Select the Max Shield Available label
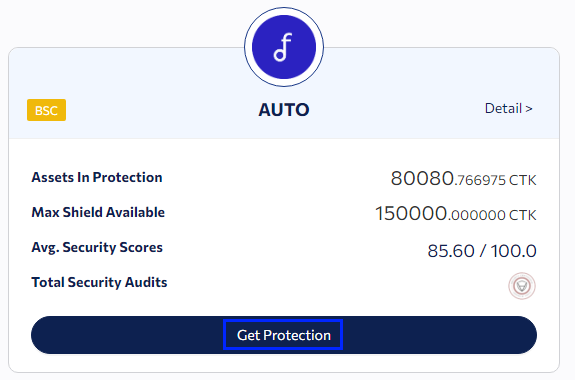 98,212
